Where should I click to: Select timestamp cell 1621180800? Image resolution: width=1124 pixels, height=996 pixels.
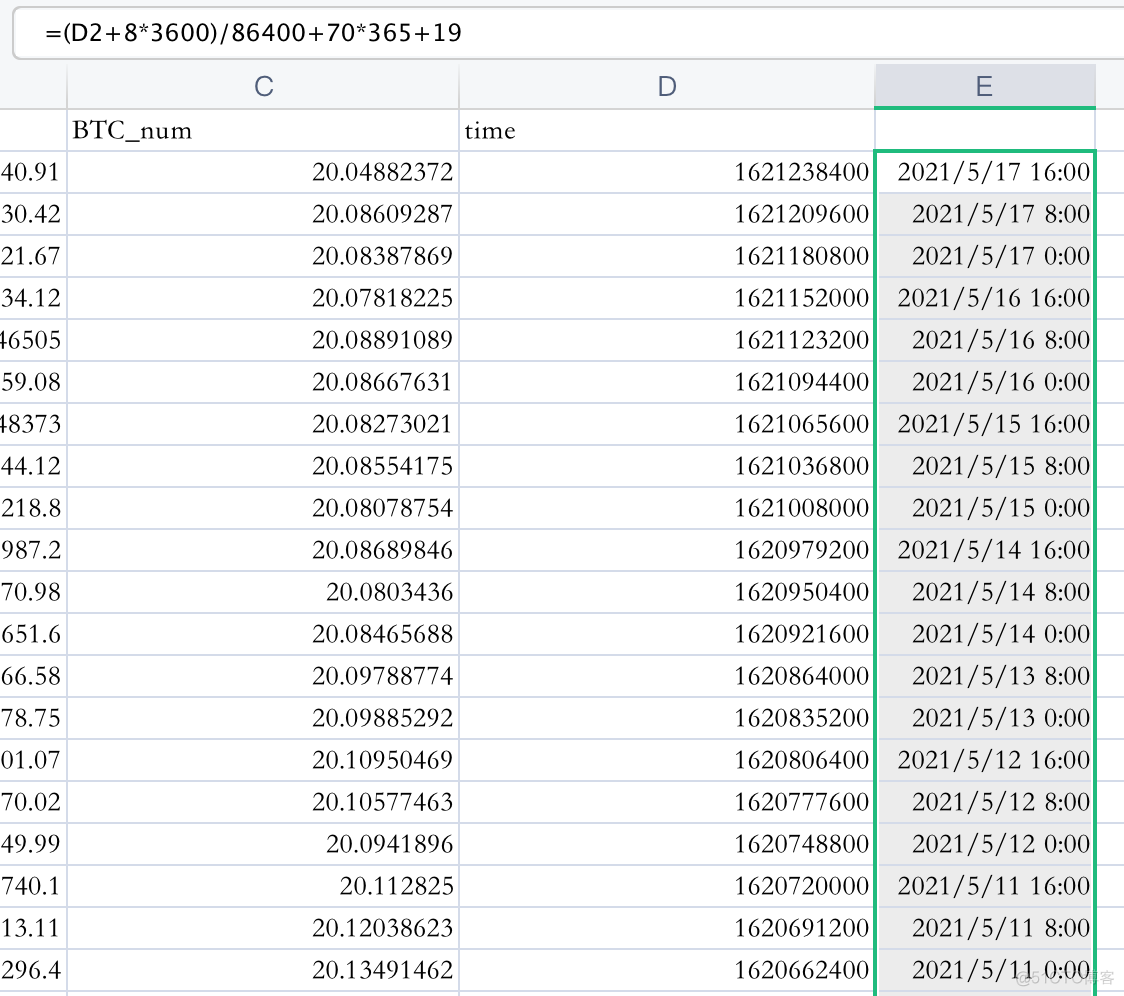(x=667, y=256)
